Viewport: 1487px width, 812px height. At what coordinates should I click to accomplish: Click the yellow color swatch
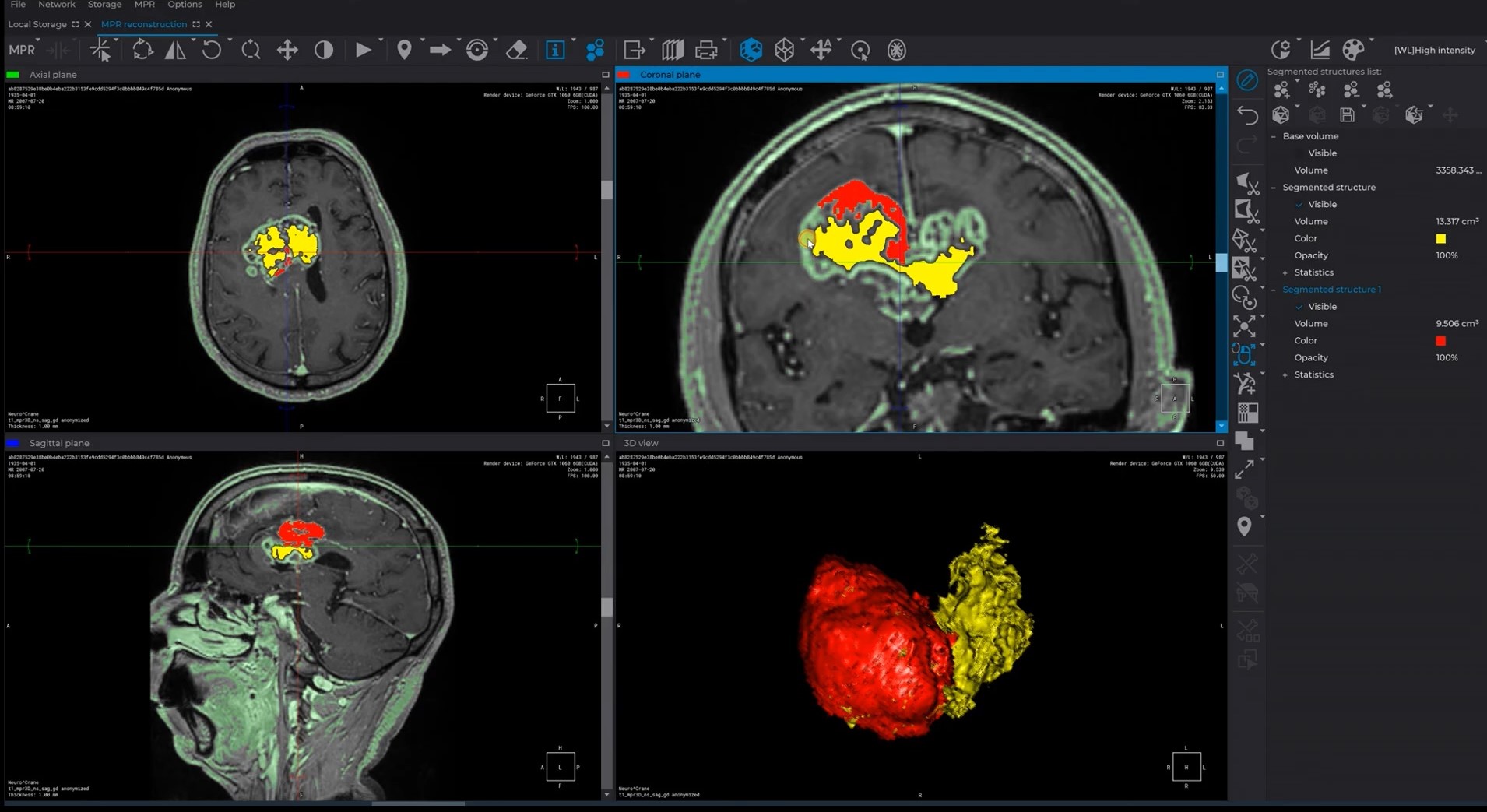coord(1440,239)
